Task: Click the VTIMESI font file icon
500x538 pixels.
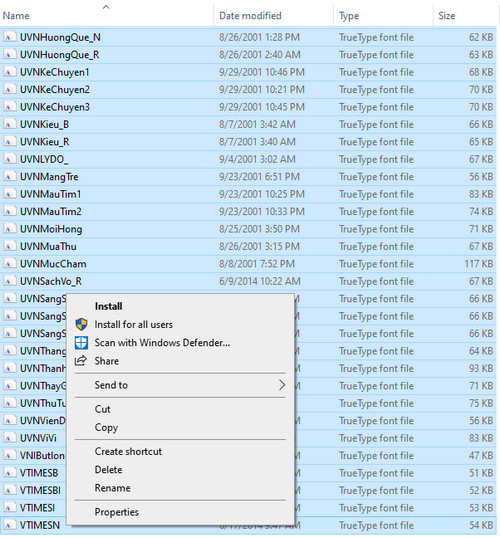Action: click(10, 508)
